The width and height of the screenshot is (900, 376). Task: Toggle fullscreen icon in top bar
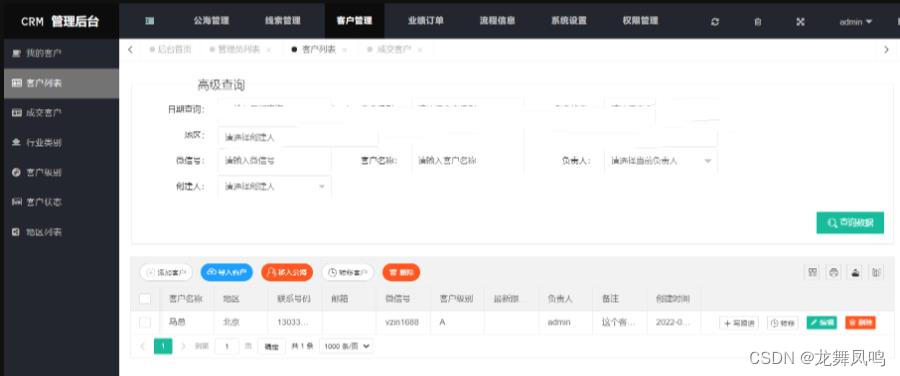801,21
